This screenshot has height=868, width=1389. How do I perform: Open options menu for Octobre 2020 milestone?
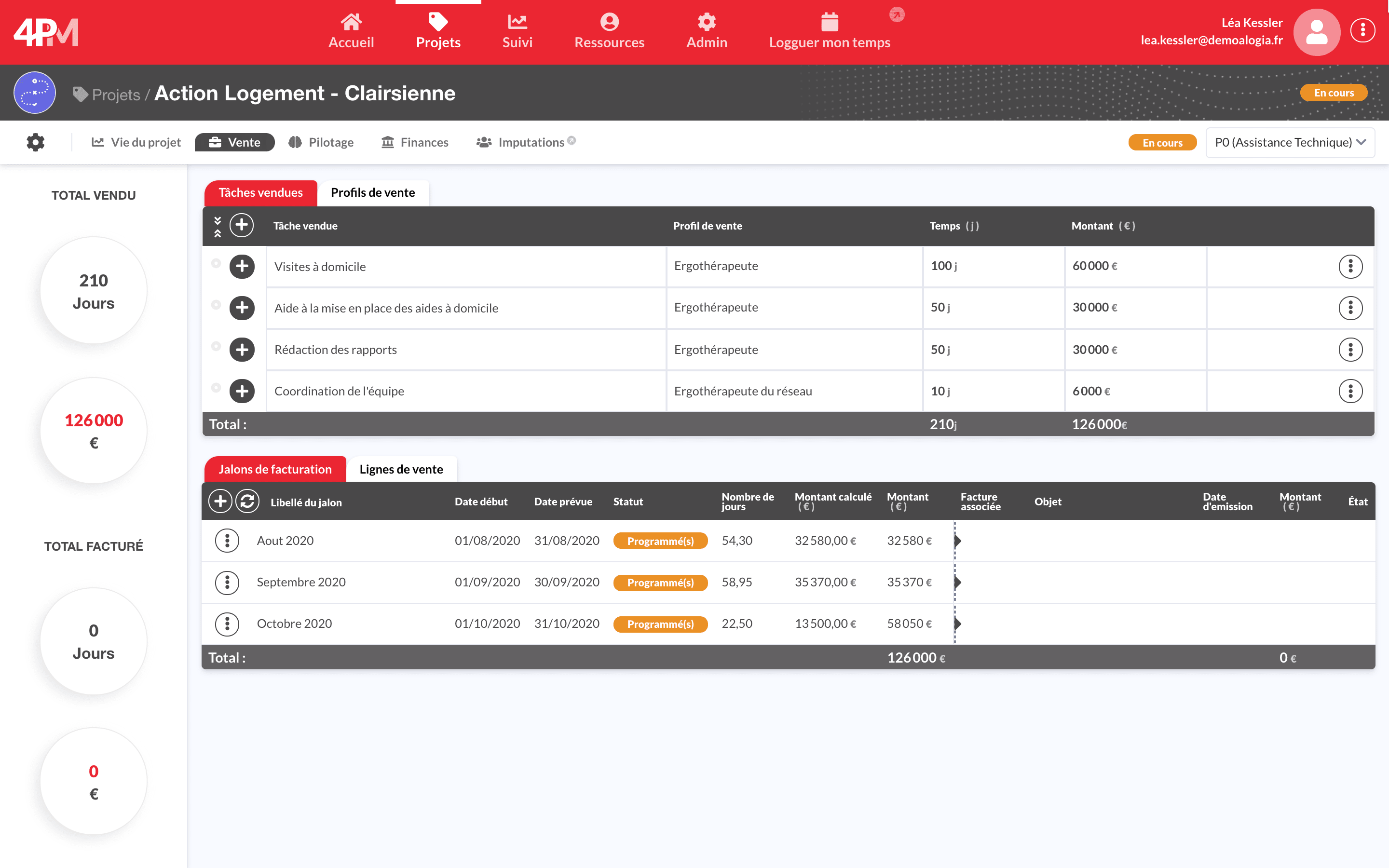pyautogui.click(x=227, y=624)
